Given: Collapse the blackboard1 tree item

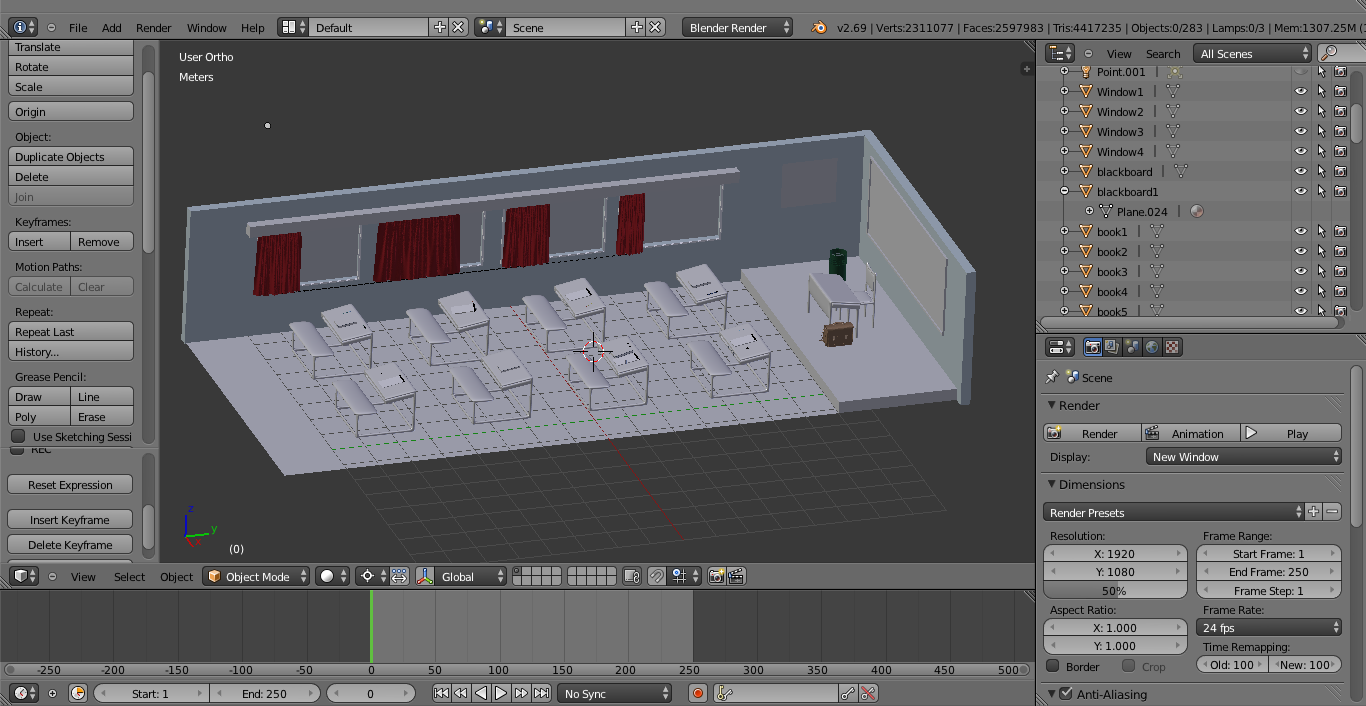Looking at the screenshot, I should point(1065,191).
